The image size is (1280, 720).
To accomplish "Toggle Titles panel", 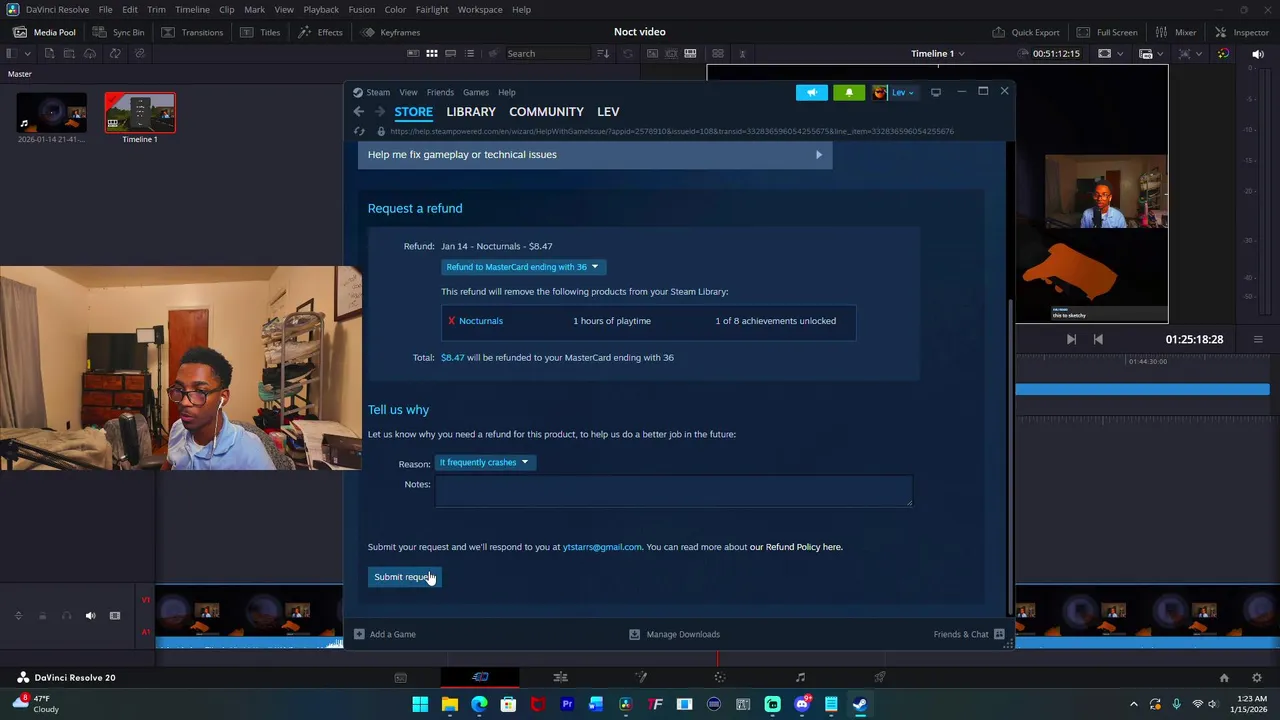I will point(260,32).
